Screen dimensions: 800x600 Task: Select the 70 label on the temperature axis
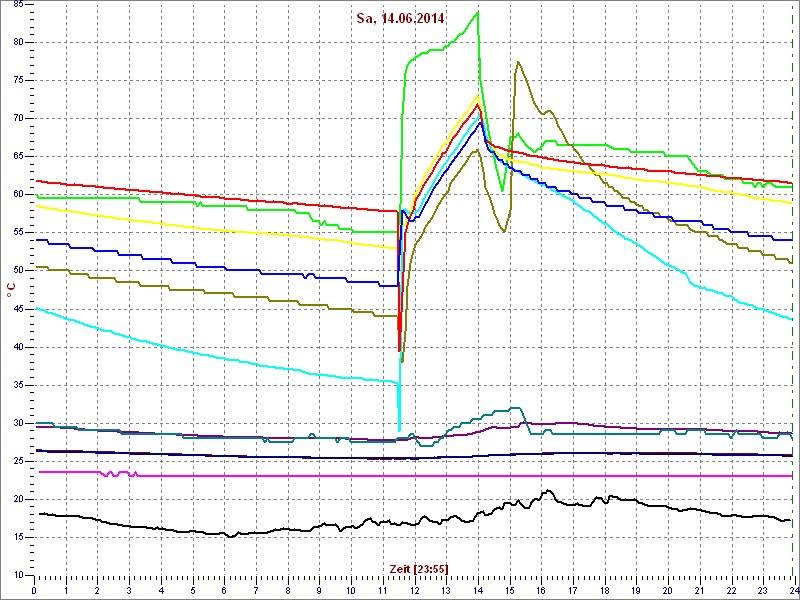coord(19,118)
